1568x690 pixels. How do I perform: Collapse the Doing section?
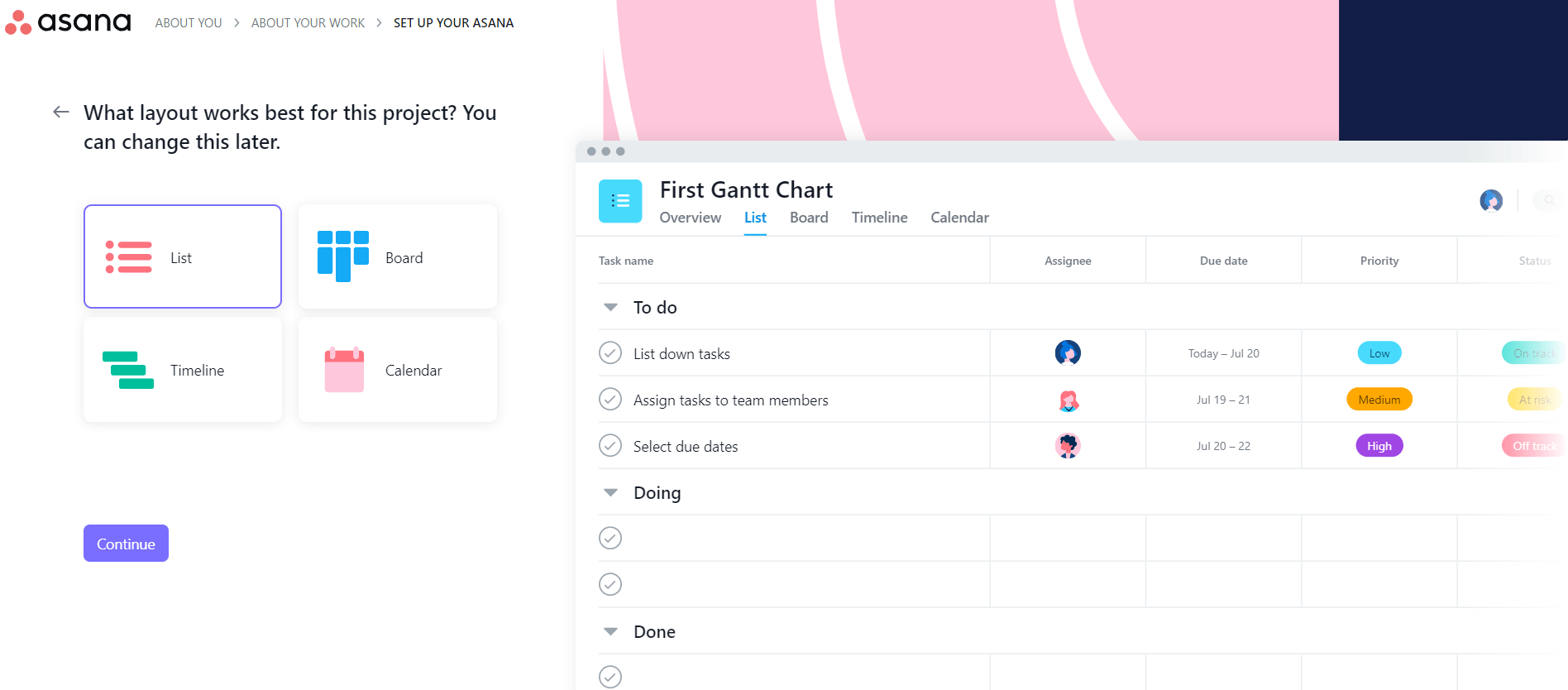tap(610, 492)
